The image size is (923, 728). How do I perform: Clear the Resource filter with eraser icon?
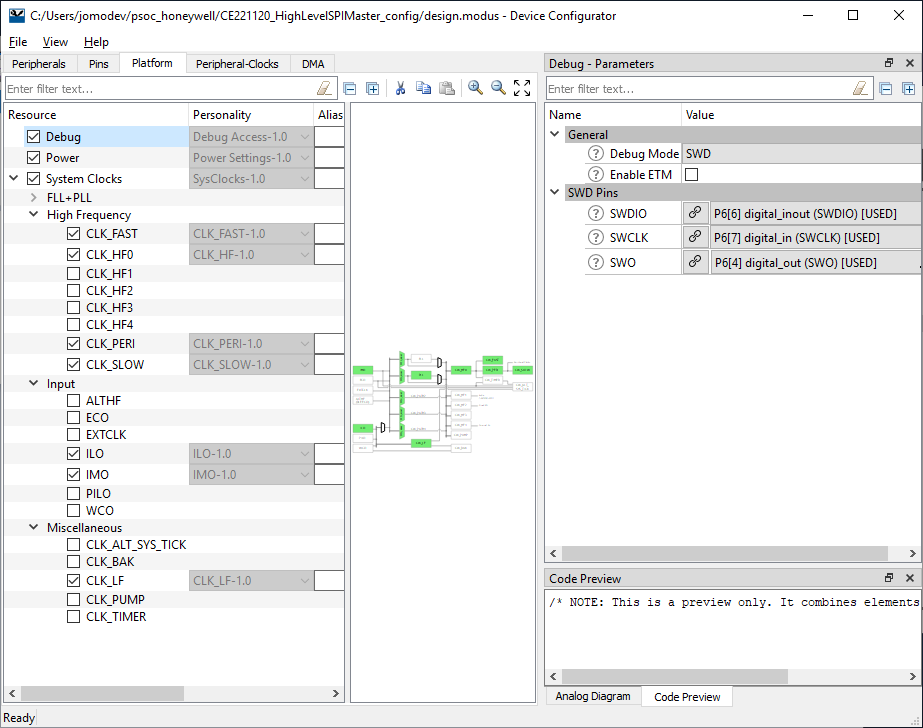(324, 88)
